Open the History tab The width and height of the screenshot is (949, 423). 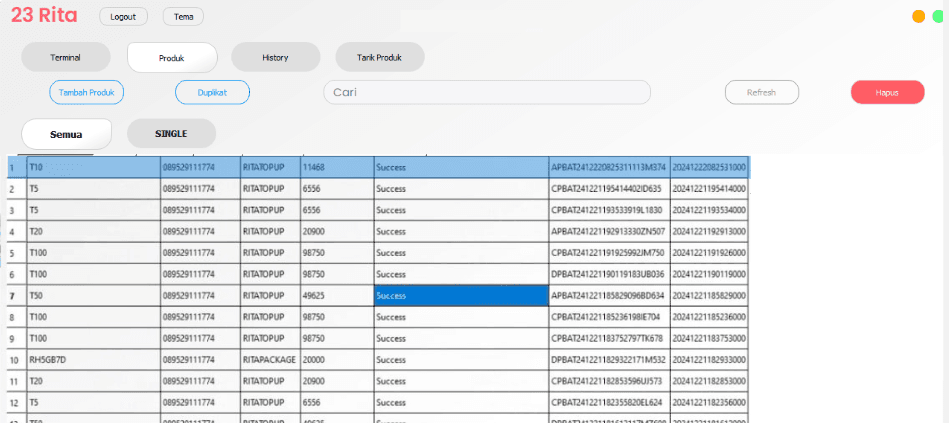pyautogui.click(x=275, y=57)
